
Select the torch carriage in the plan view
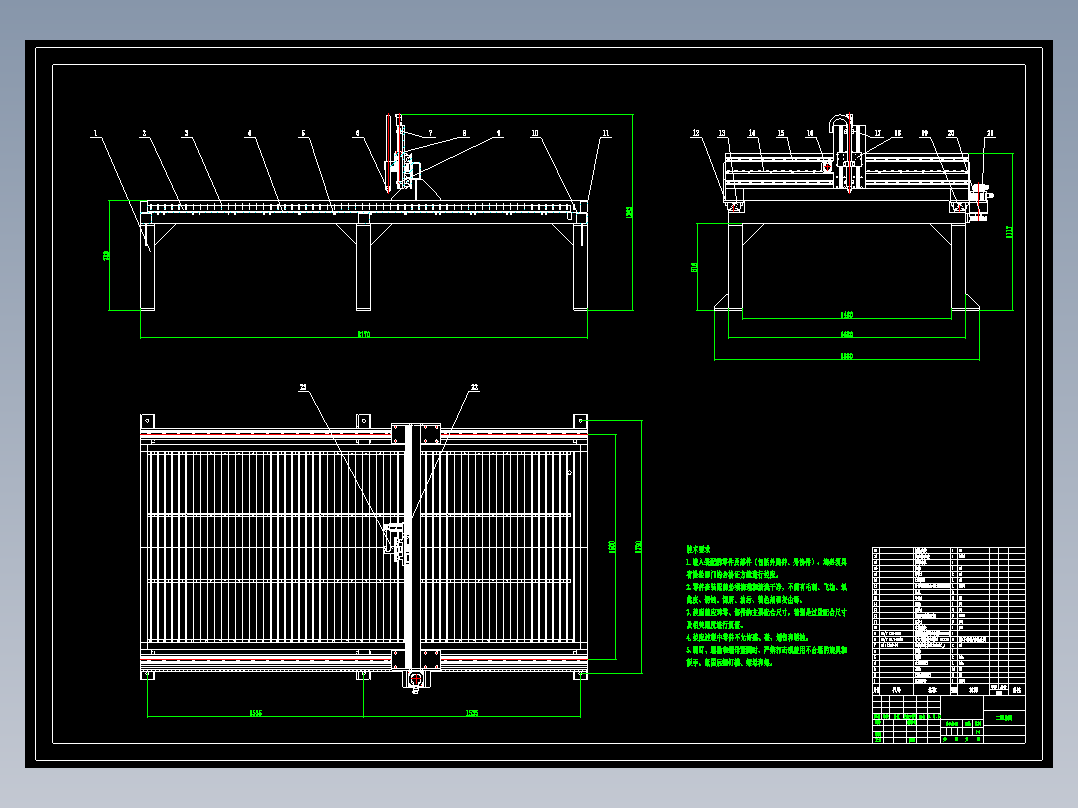397,543
